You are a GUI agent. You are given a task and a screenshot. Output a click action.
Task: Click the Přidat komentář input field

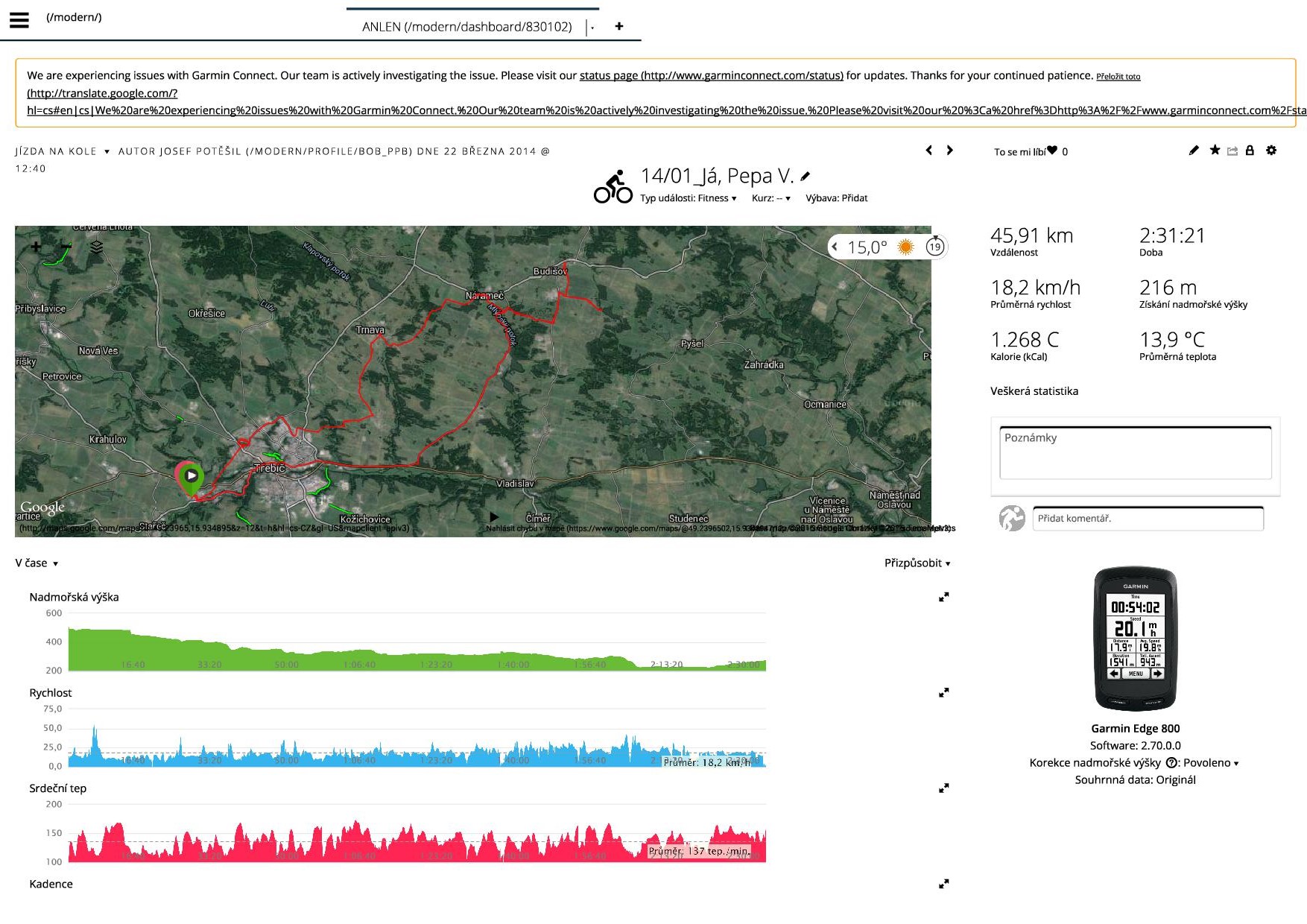coord(1148,519)
